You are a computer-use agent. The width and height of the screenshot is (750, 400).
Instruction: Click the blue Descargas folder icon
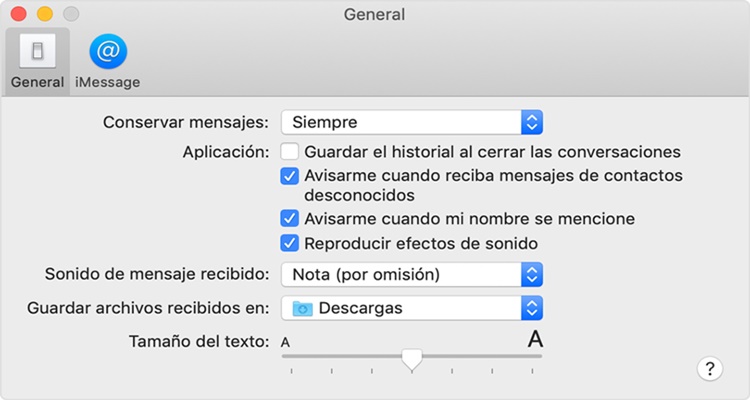301,308
